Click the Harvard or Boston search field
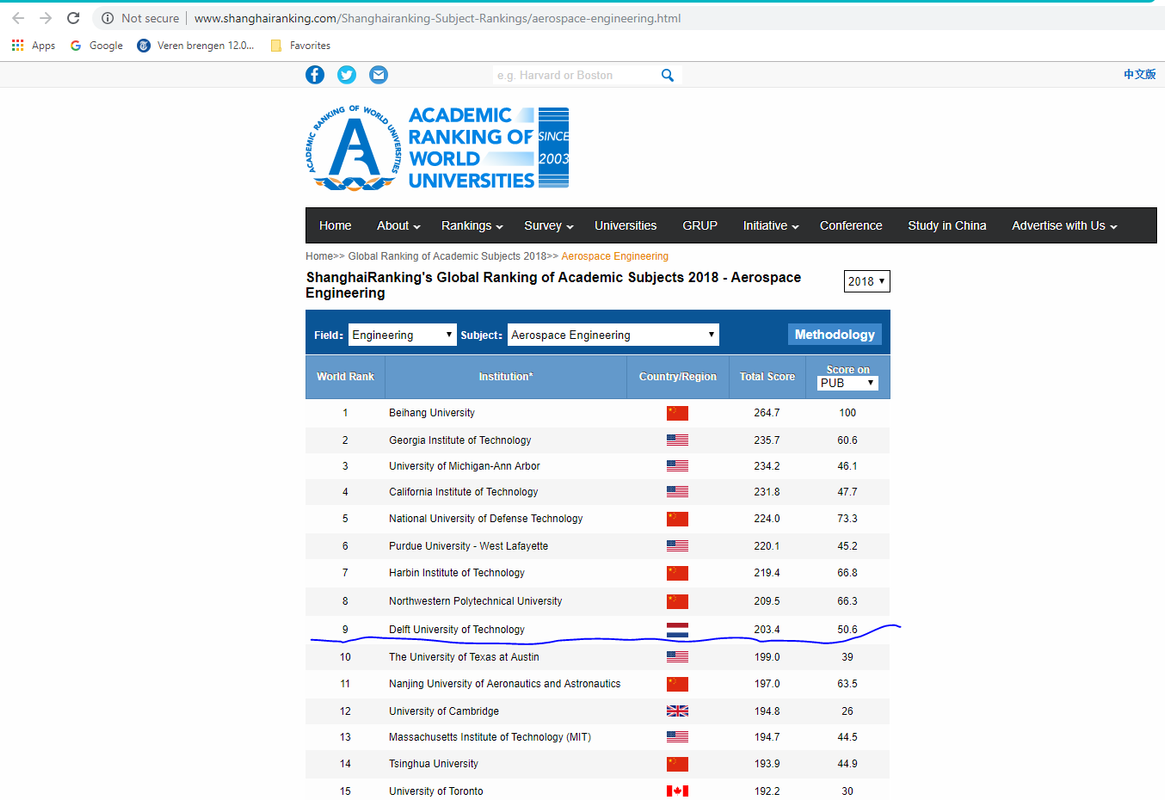The width and height of the screenshot is (1165, 800). point(576,75)
